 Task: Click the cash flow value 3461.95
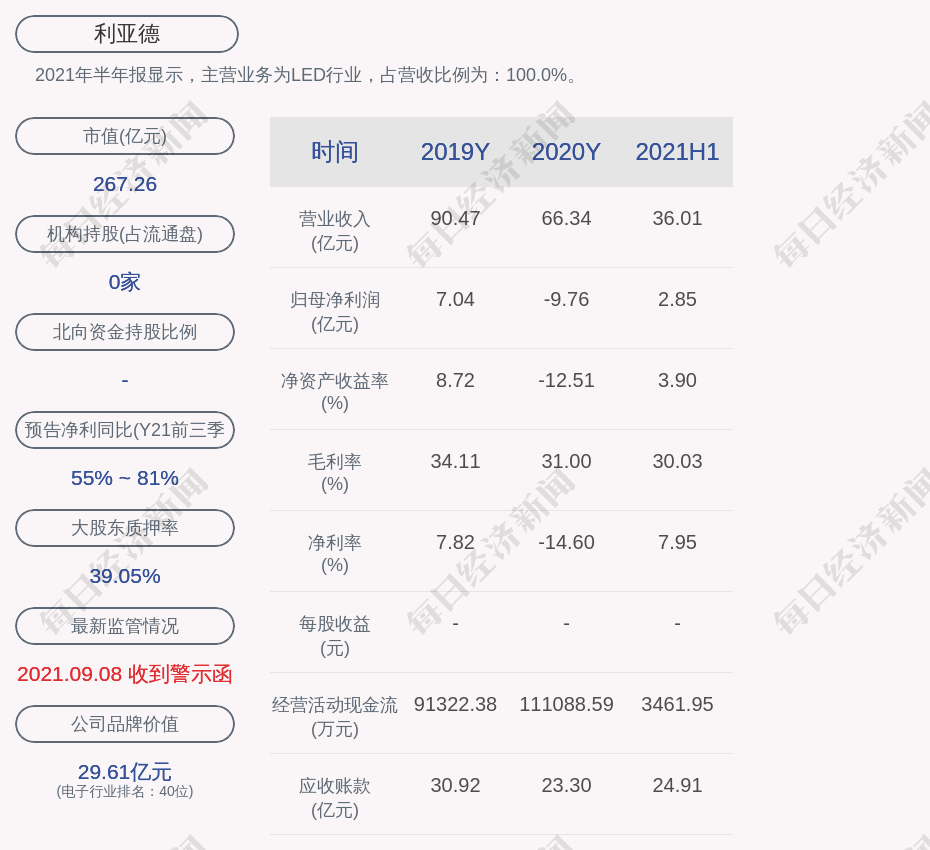[677, 704]
